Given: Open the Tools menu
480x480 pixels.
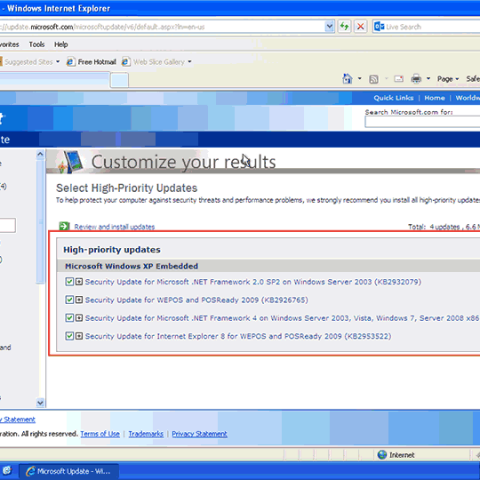Looking at the screenshot, I should pos(37,44).
